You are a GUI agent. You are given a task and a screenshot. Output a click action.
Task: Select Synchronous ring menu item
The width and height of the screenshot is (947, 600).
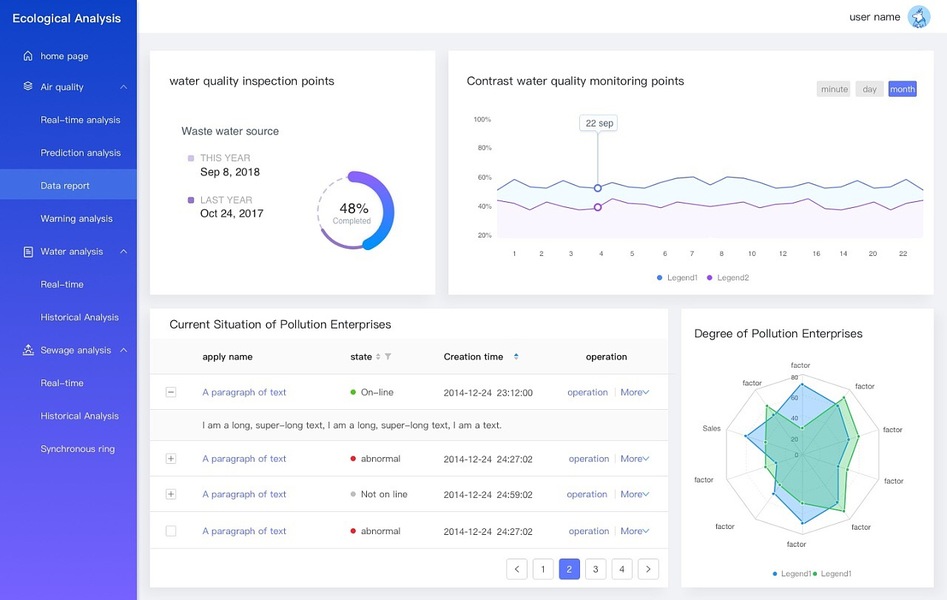pos(78,449)
